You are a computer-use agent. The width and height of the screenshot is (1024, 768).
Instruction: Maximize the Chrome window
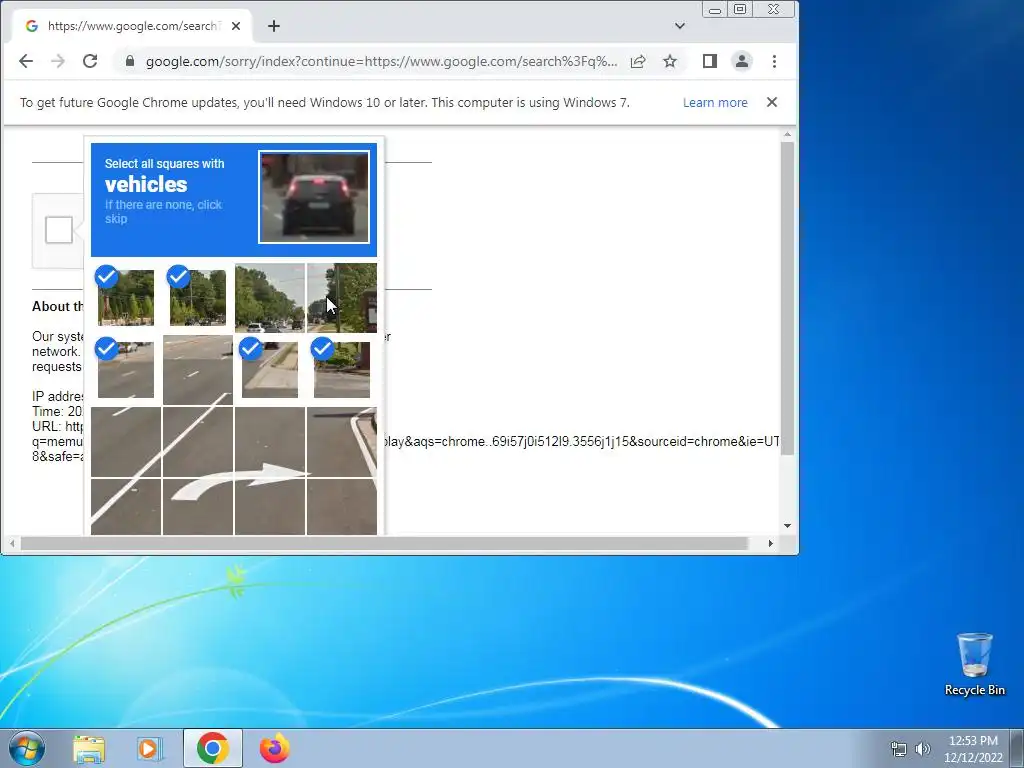740,10
